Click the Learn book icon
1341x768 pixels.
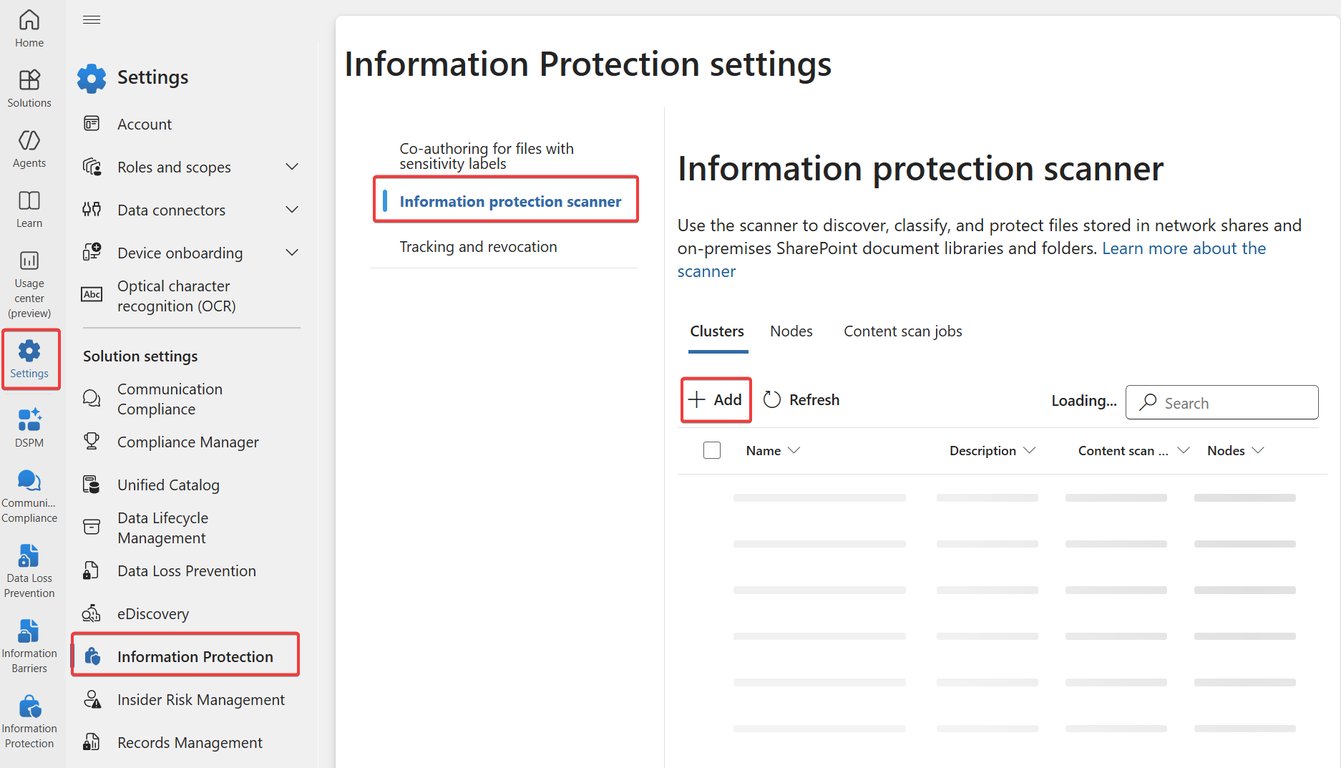click(x=29, y=200)
